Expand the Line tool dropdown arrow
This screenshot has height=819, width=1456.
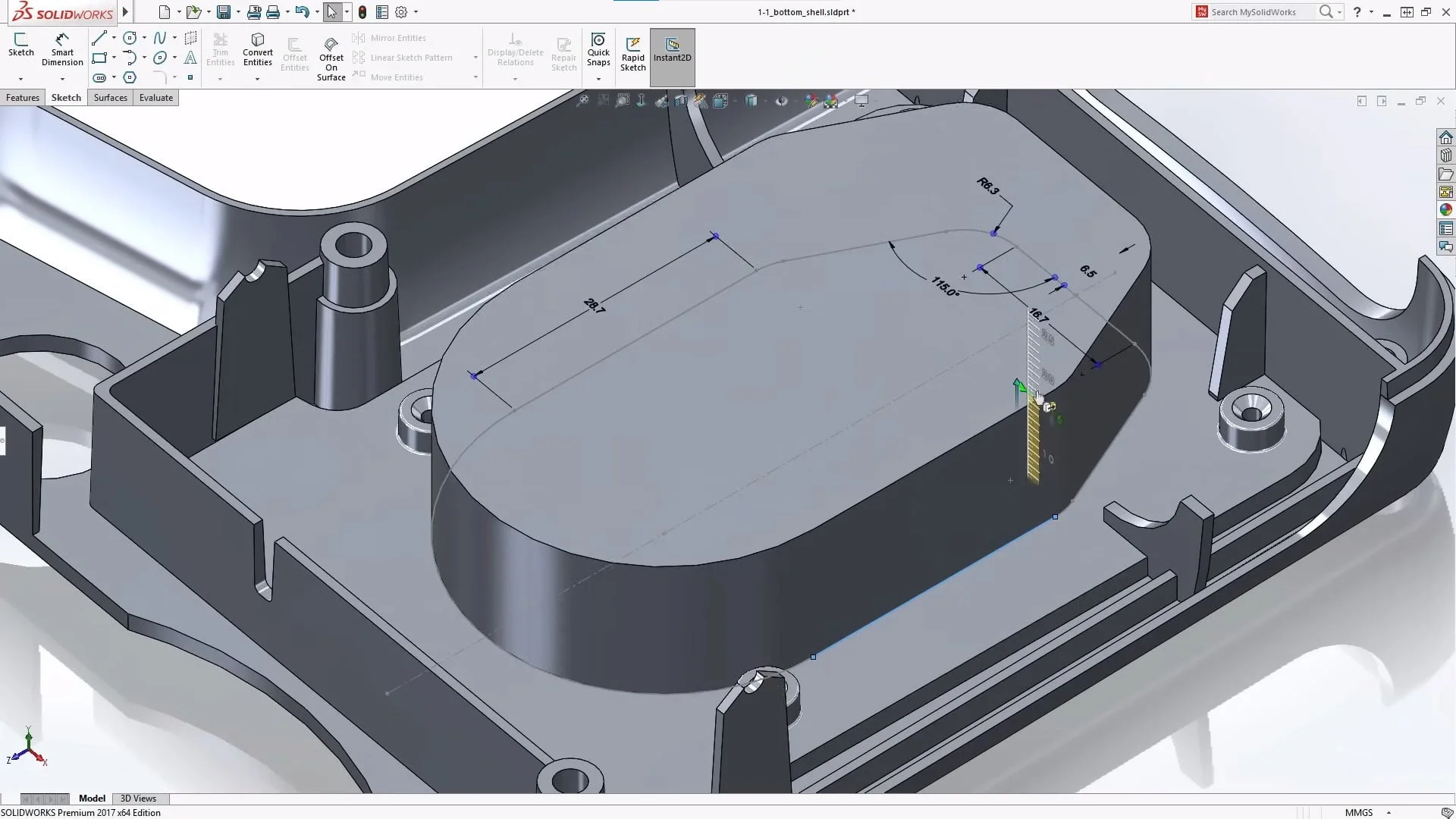click(x=113, y=38)
